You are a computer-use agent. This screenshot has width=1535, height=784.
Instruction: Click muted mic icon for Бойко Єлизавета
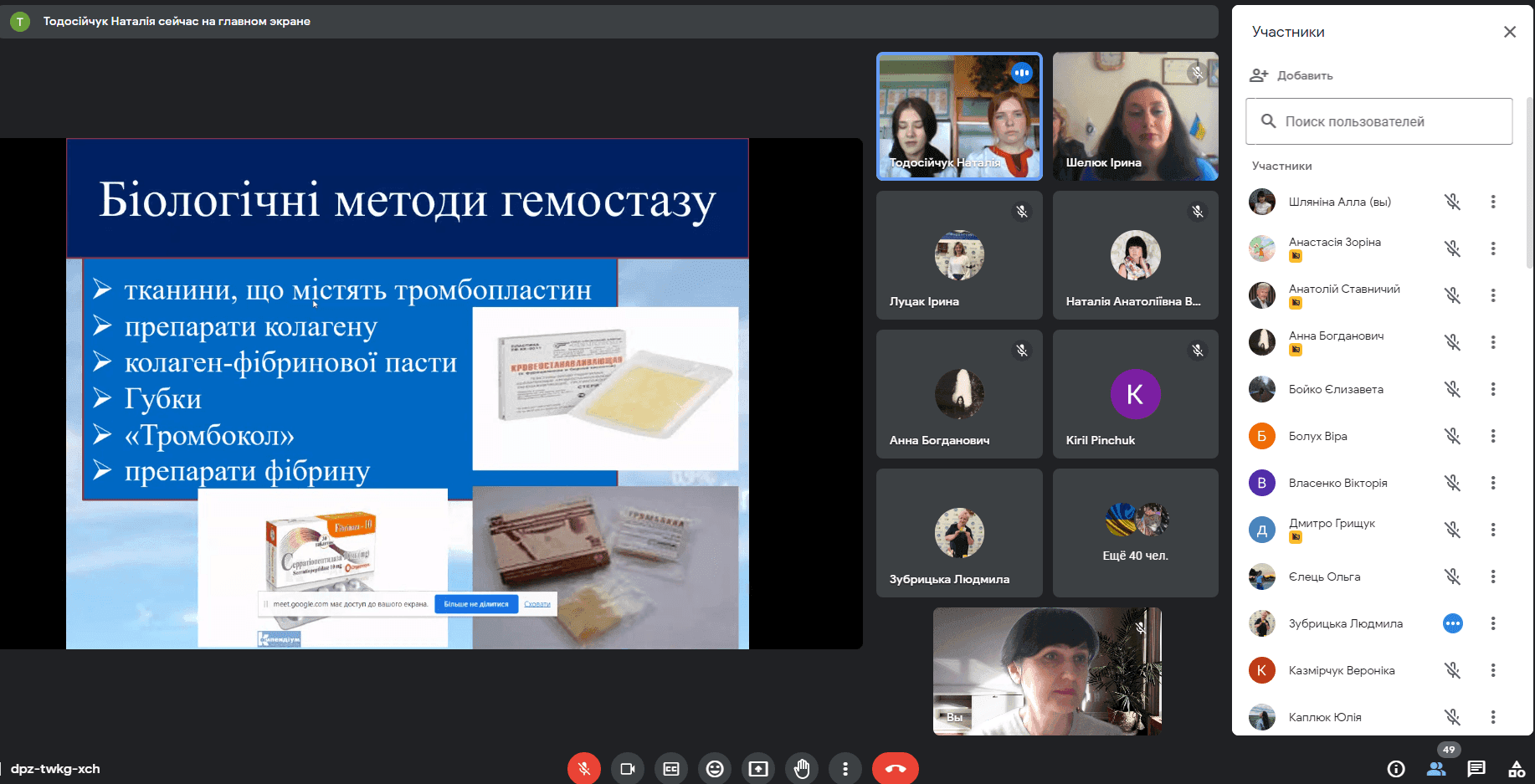[x=1453, y=389]
